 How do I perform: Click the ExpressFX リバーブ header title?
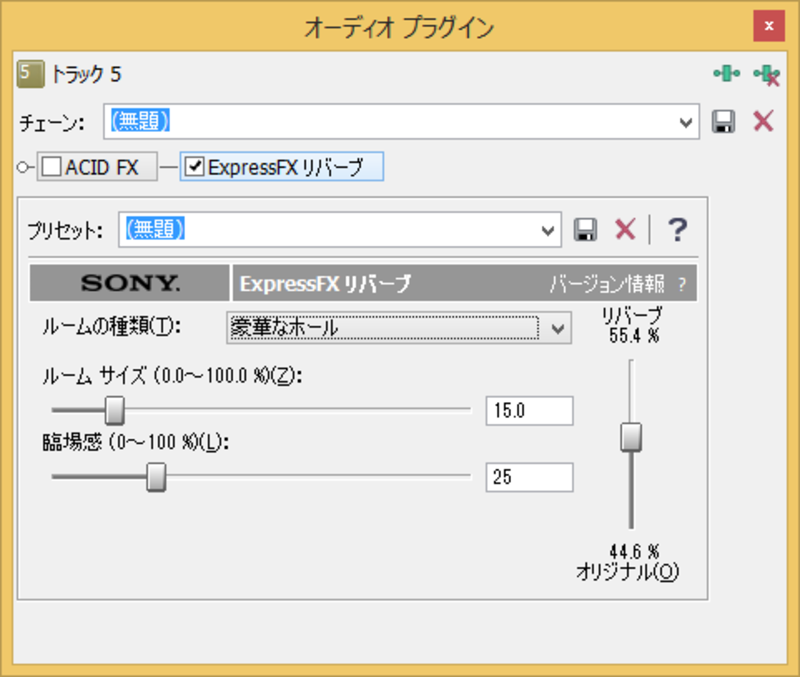click(325, 284)
